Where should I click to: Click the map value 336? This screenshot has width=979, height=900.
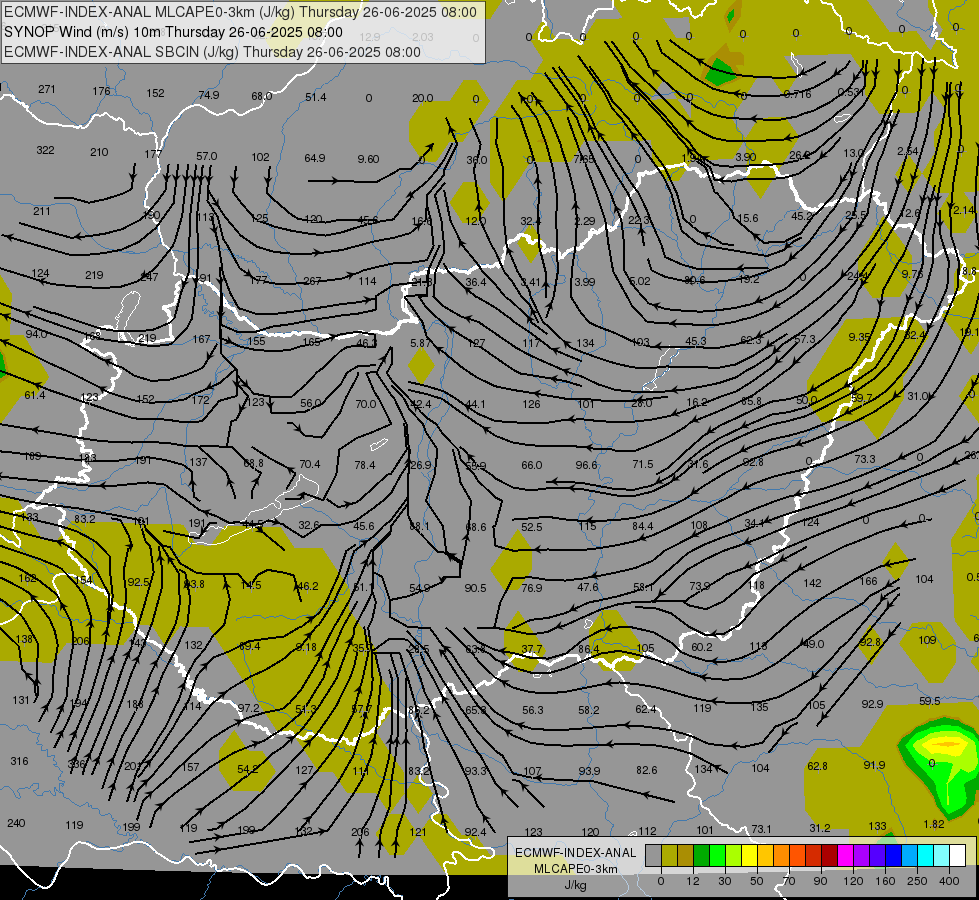coord(76,764)
